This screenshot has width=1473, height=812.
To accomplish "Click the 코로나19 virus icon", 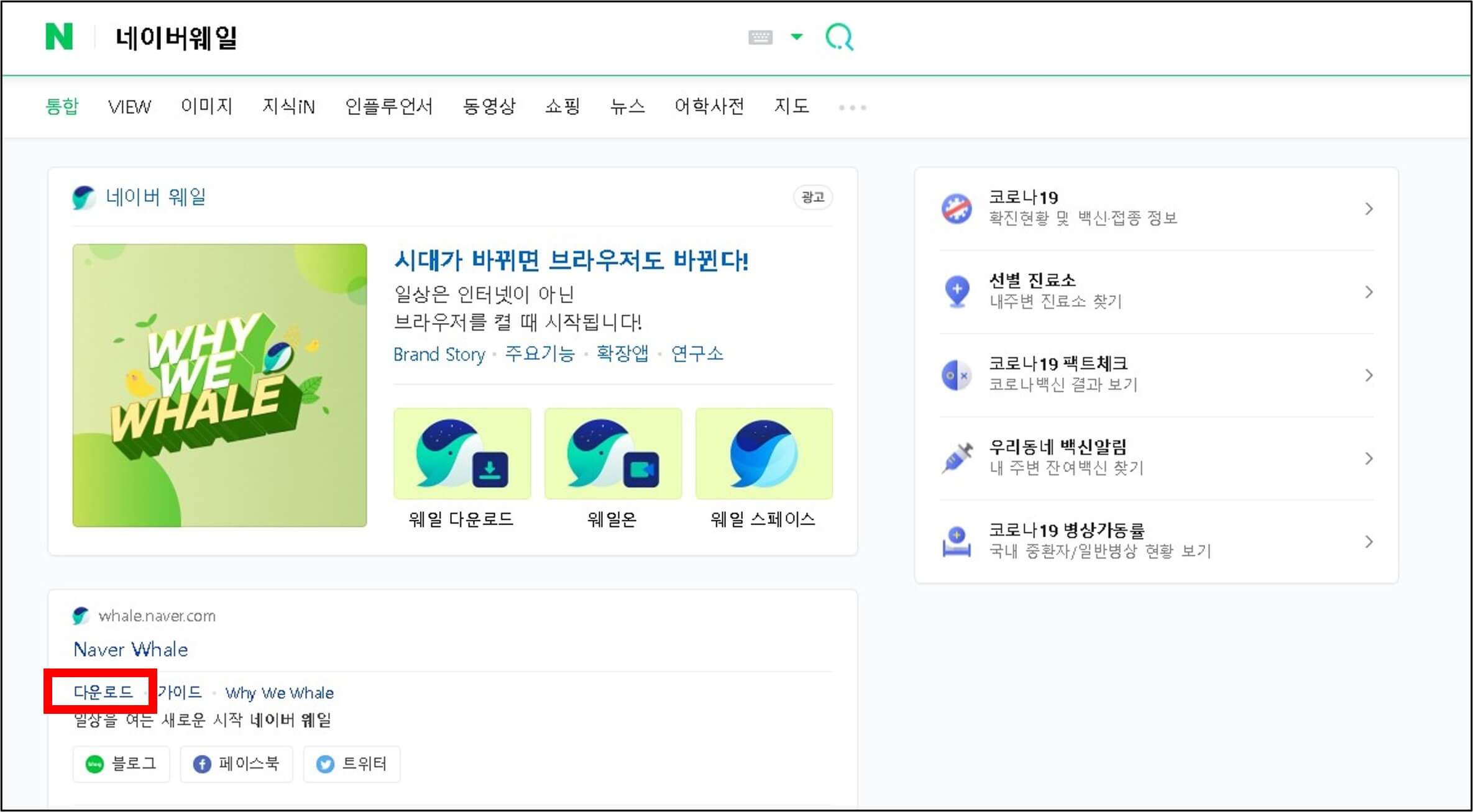I will click(x=957, y=208).
